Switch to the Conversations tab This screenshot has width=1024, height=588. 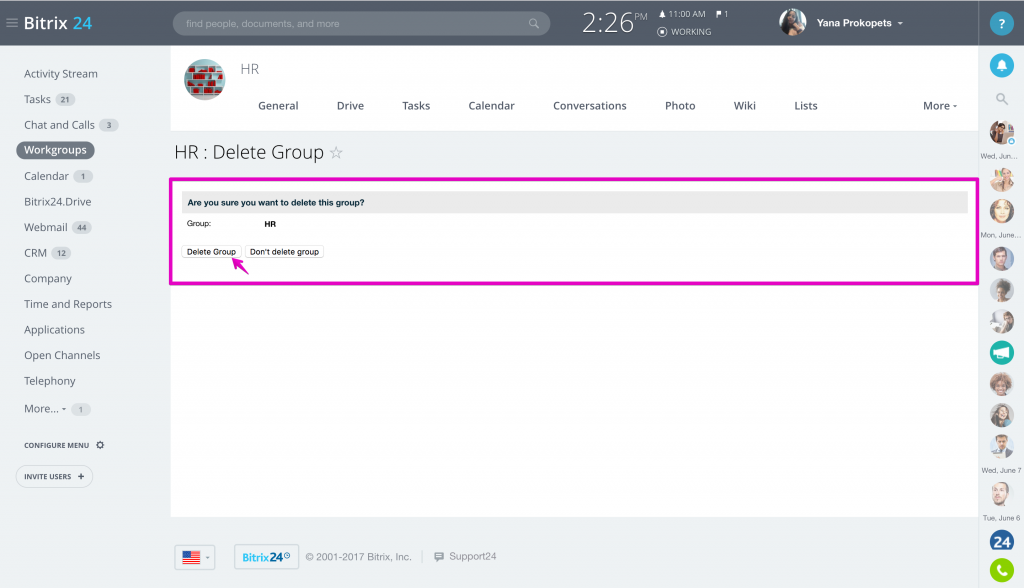tap(590, 106)
